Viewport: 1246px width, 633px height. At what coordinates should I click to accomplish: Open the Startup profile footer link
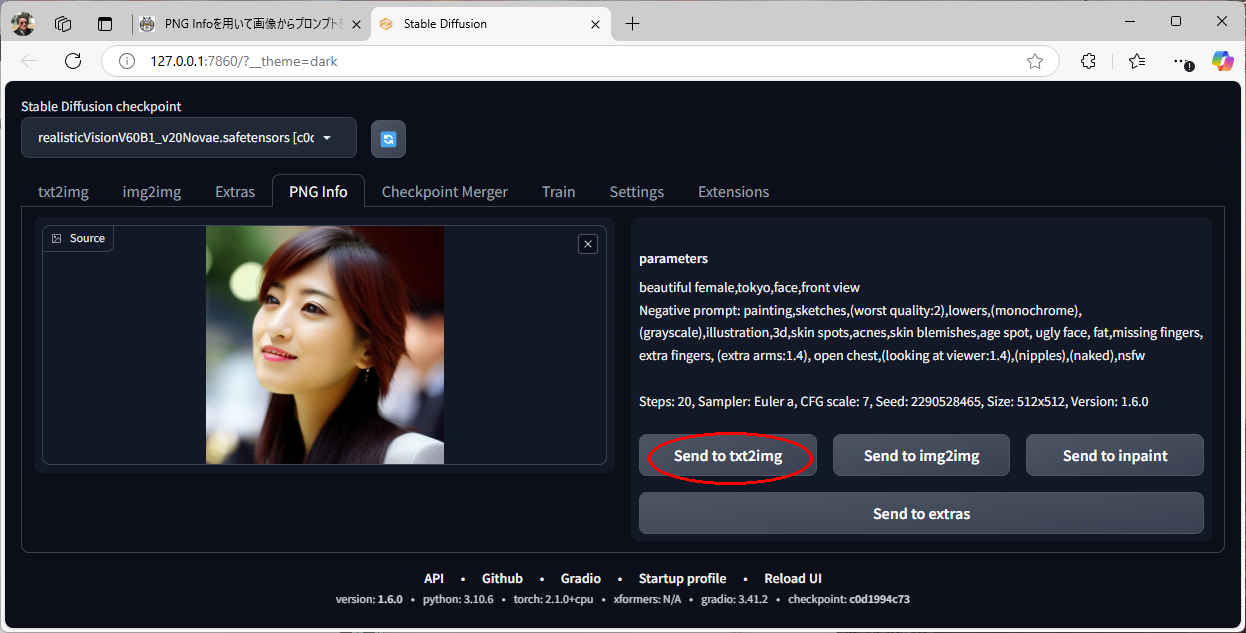pyautogui.click(x=682, y=578)
